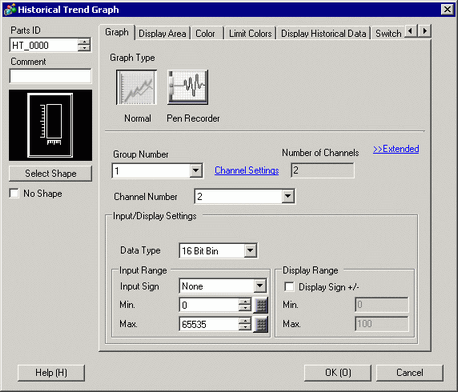Click the Select Shape button
Viewport: 458px width, 392px height.
click(50, 173)
